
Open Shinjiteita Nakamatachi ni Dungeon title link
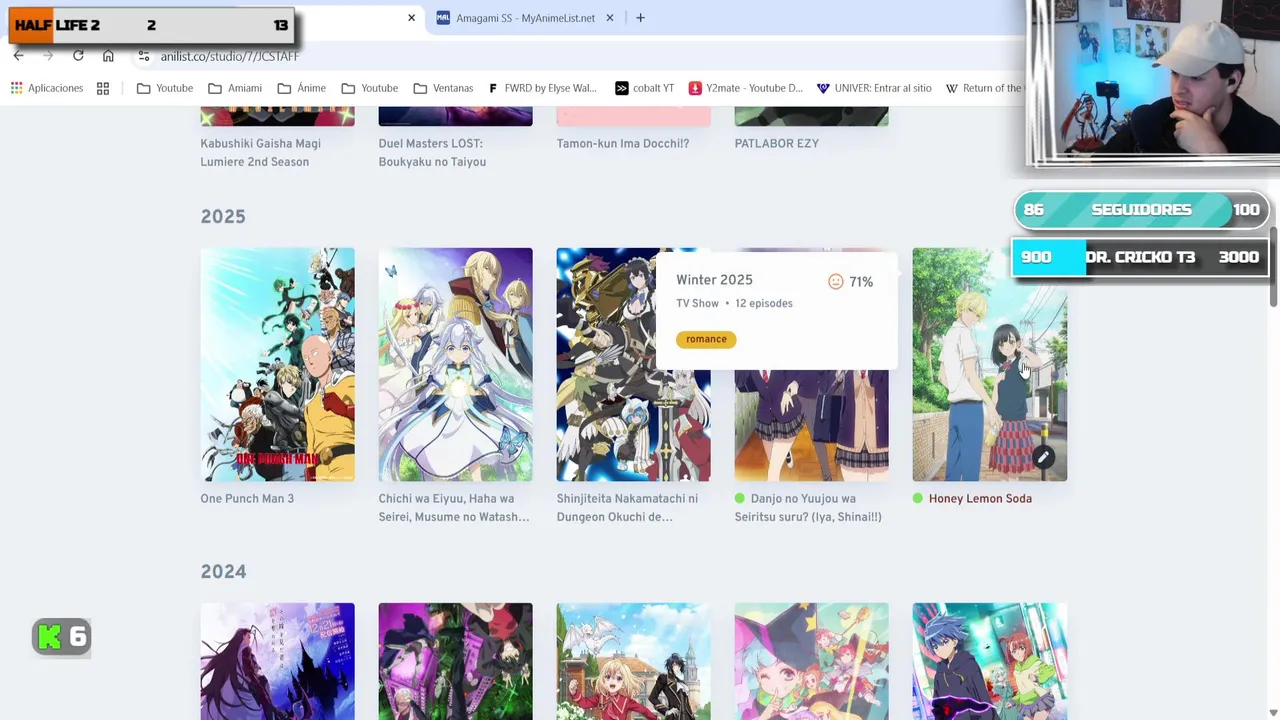pos(627,507)
